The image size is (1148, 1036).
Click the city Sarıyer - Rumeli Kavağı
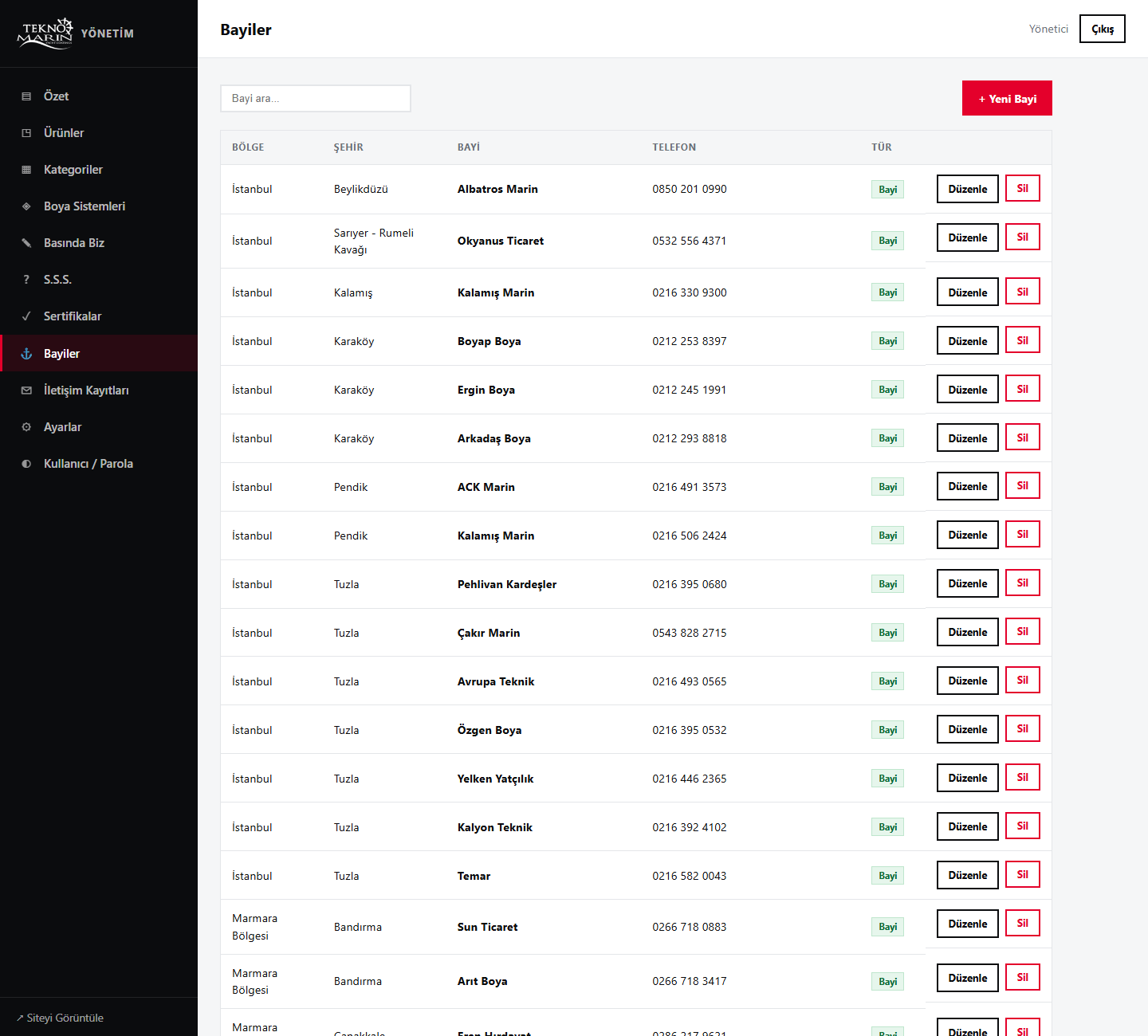point(374,241)
